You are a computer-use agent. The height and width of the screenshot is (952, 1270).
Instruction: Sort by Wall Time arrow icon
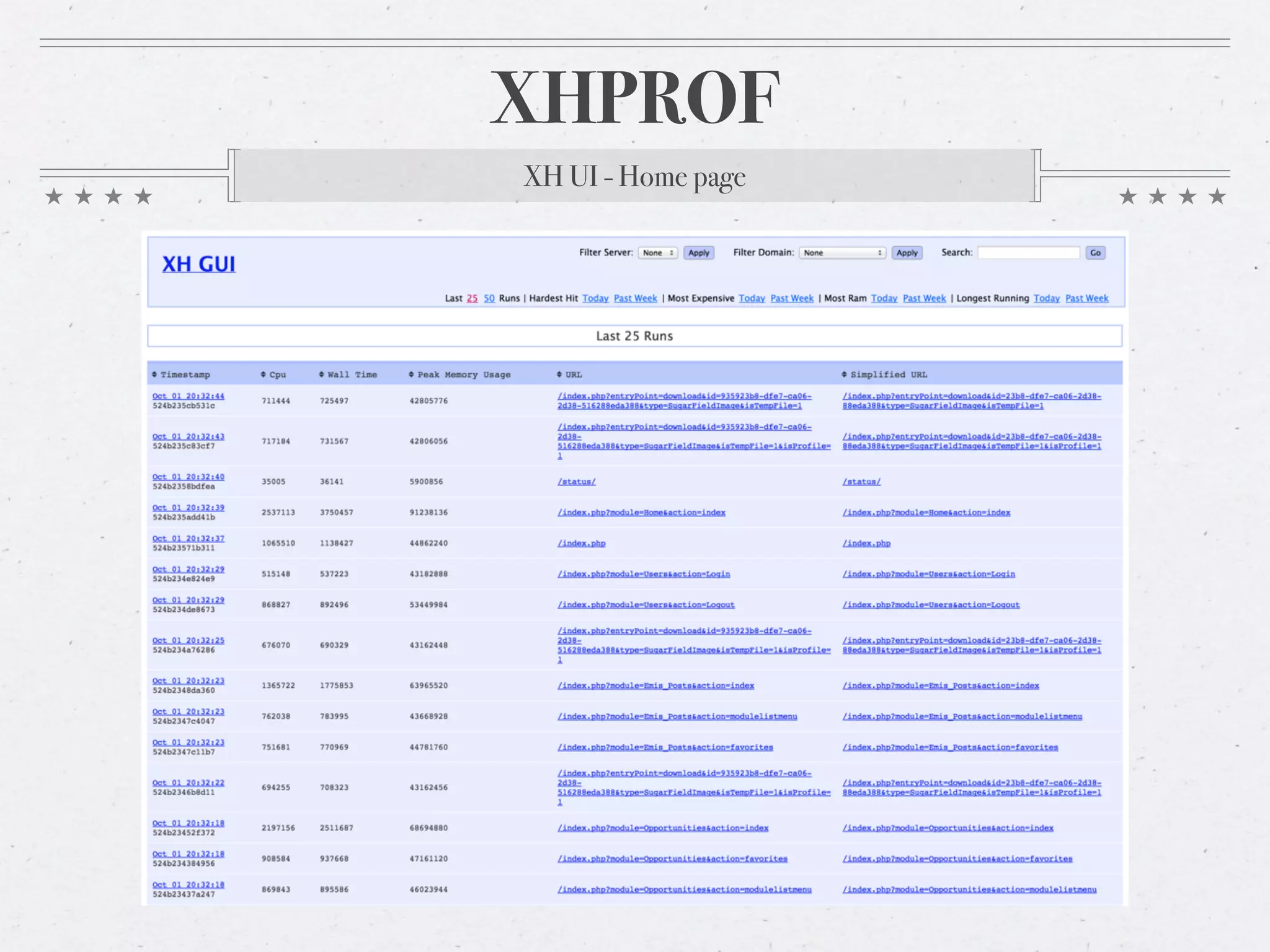322,374
